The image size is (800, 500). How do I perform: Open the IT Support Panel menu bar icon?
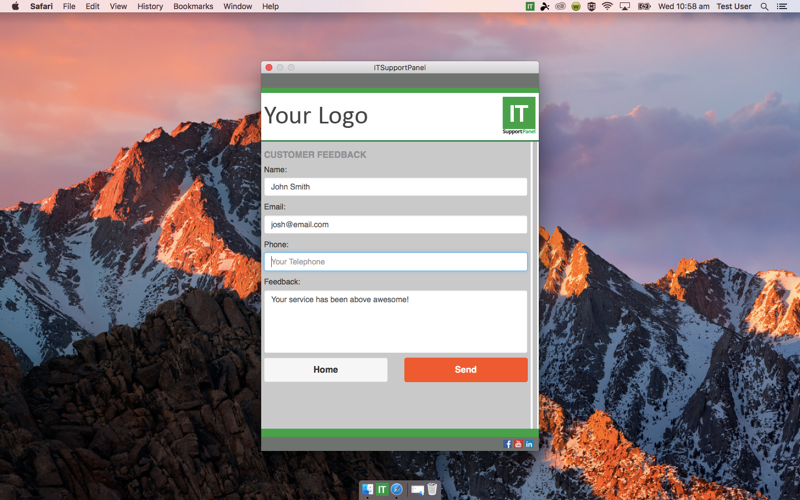coord(530,6)
